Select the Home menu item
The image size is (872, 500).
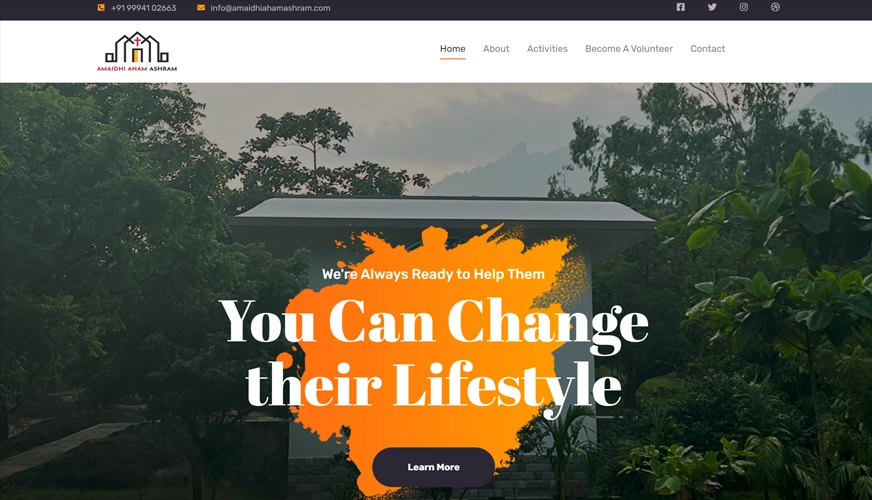[x=453, y=49]
